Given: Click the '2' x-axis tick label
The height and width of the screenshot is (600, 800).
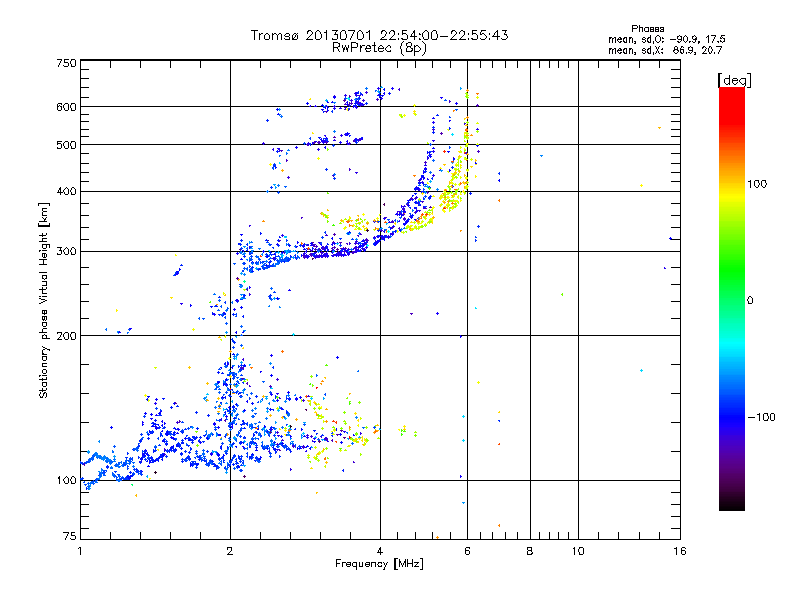Looking at the screenshot, I should (230, 551).
